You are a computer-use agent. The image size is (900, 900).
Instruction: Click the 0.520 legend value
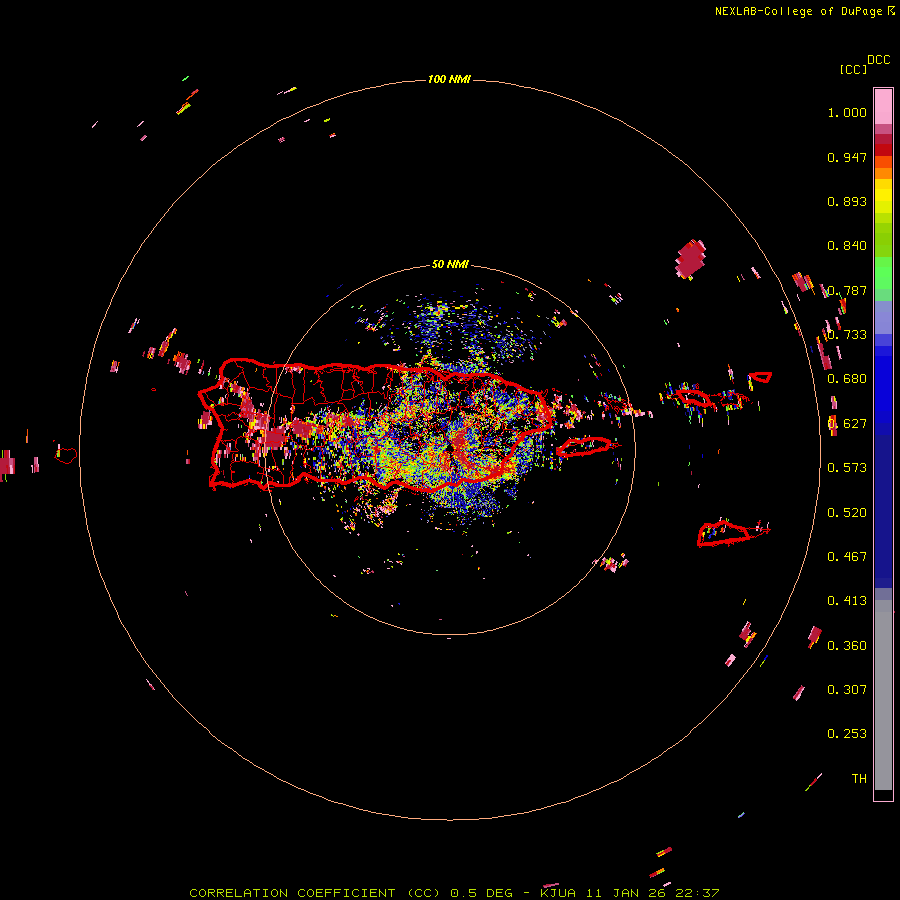[847, 513]
